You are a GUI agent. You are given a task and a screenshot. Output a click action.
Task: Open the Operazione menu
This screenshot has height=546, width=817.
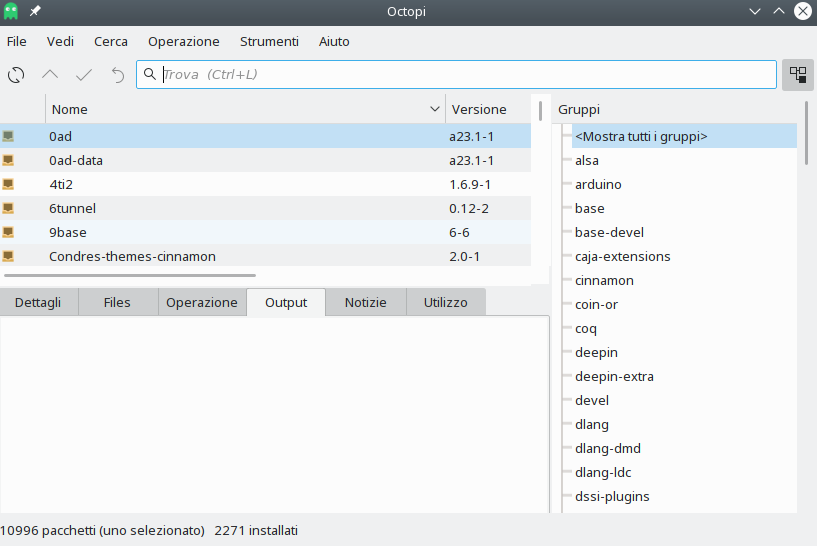pyautogui.click(x=183, y=42)
